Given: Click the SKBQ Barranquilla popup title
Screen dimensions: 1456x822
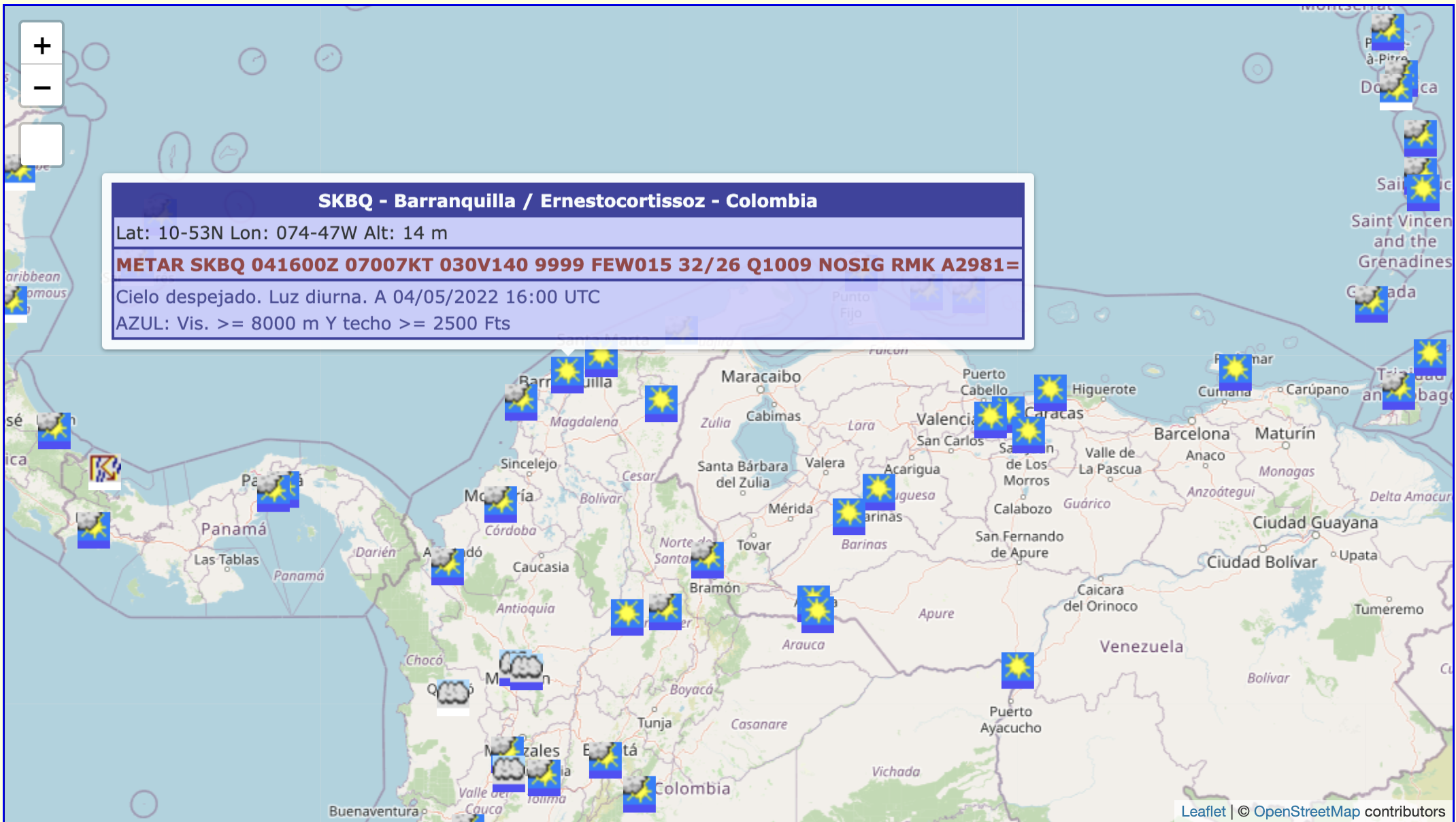Looking at the screenshot, I should pyautogui.click(x=567, y=201).
